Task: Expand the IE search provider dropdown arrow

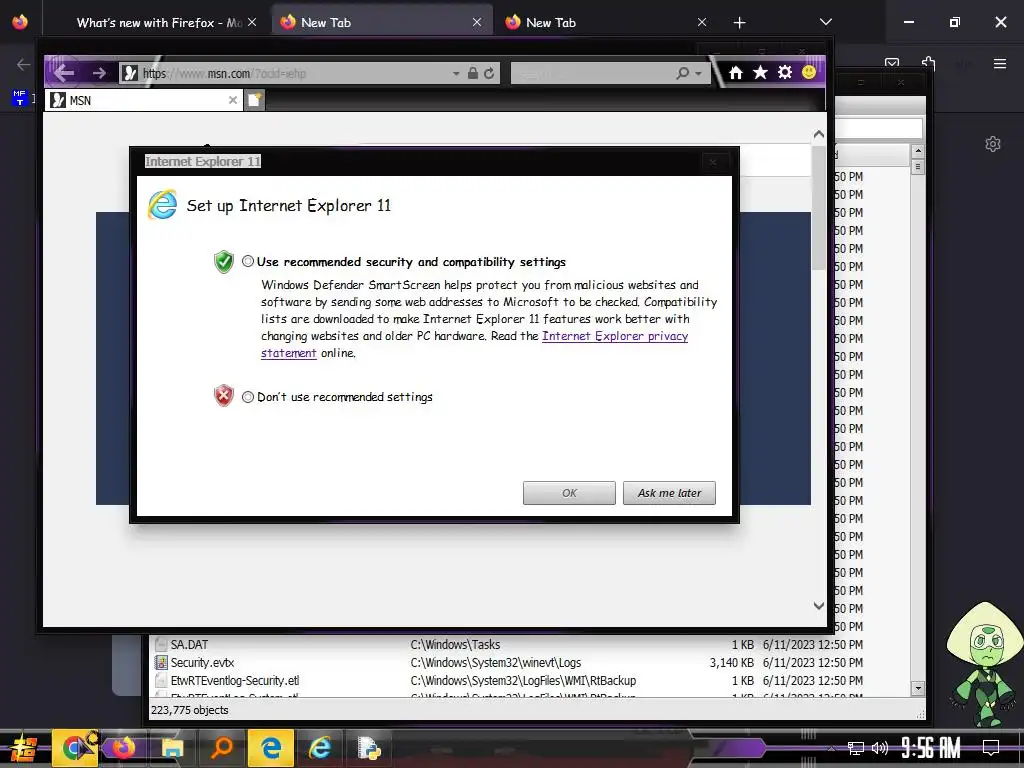Action: click(698, 73)
